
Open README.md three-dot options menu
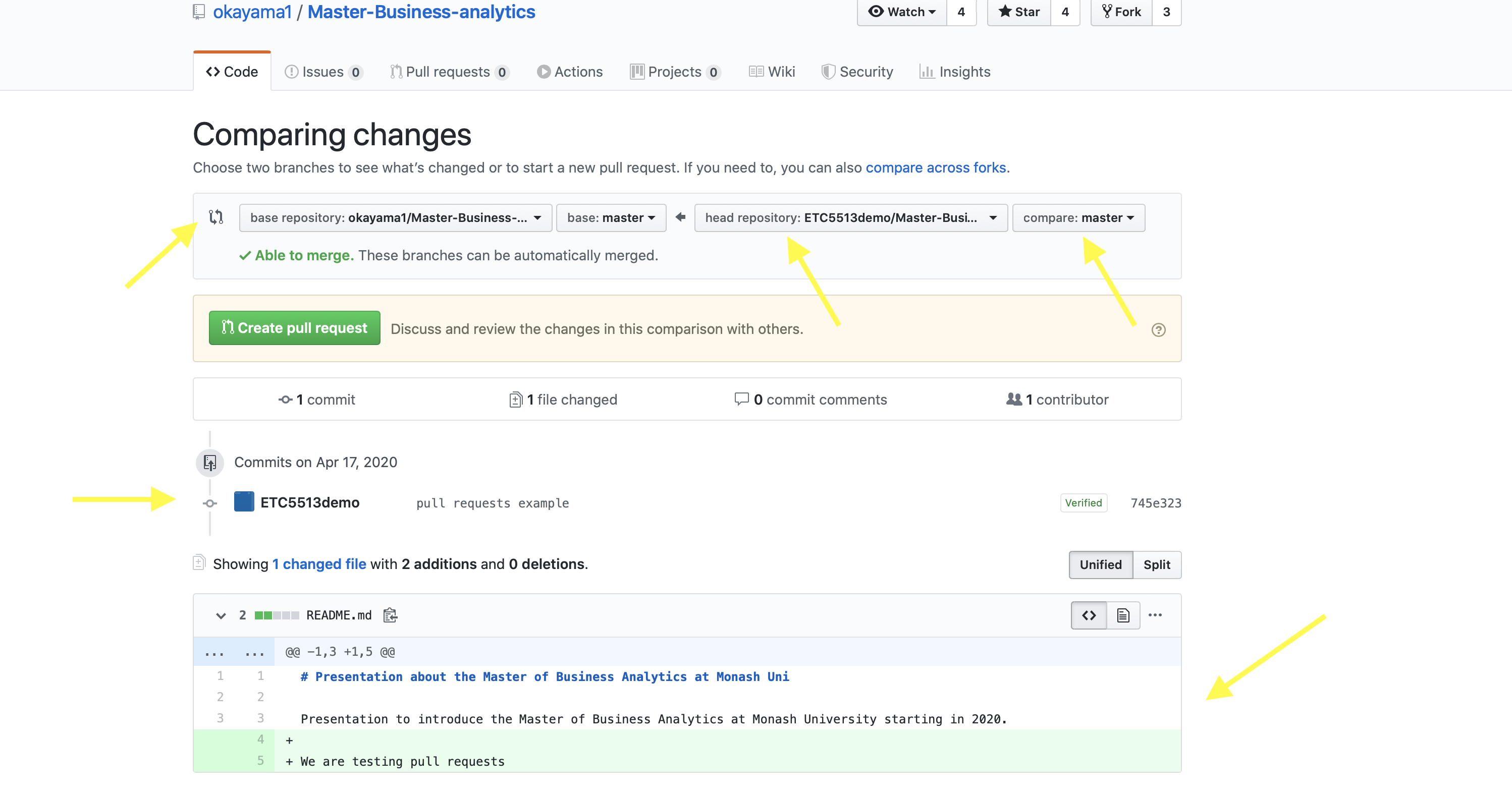(1155, 615)
